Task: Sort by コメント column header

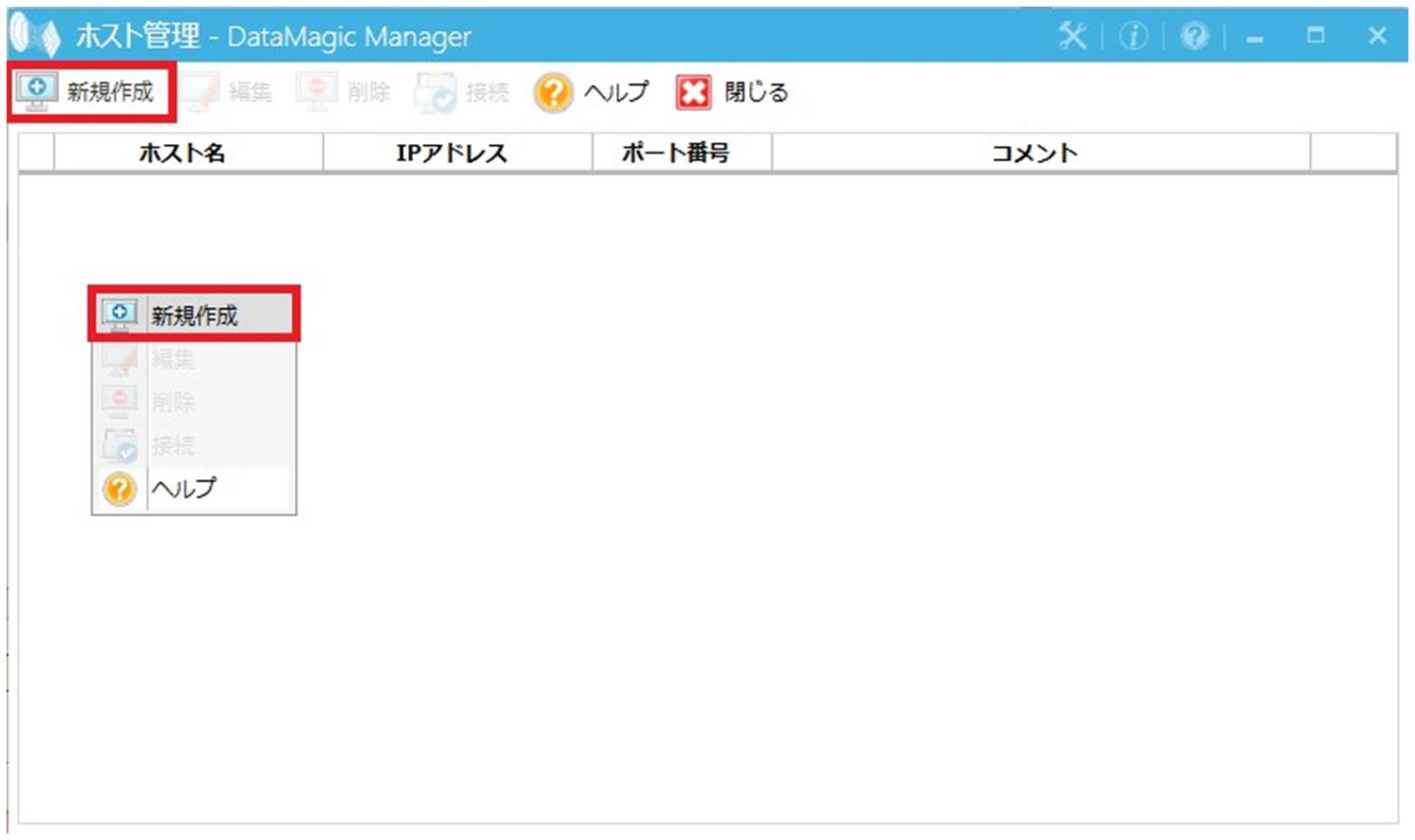Action: point(1041,153)
